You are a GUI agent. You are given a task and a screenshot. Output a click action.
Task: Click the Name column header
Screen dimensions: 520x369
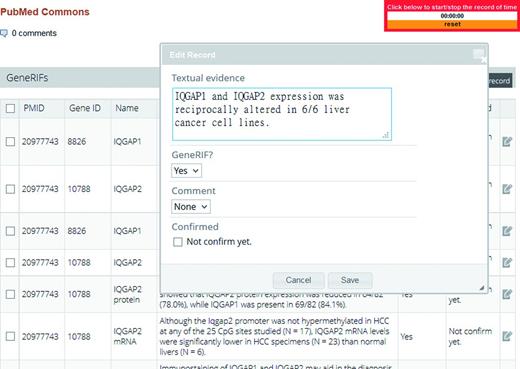click(127, 108)
